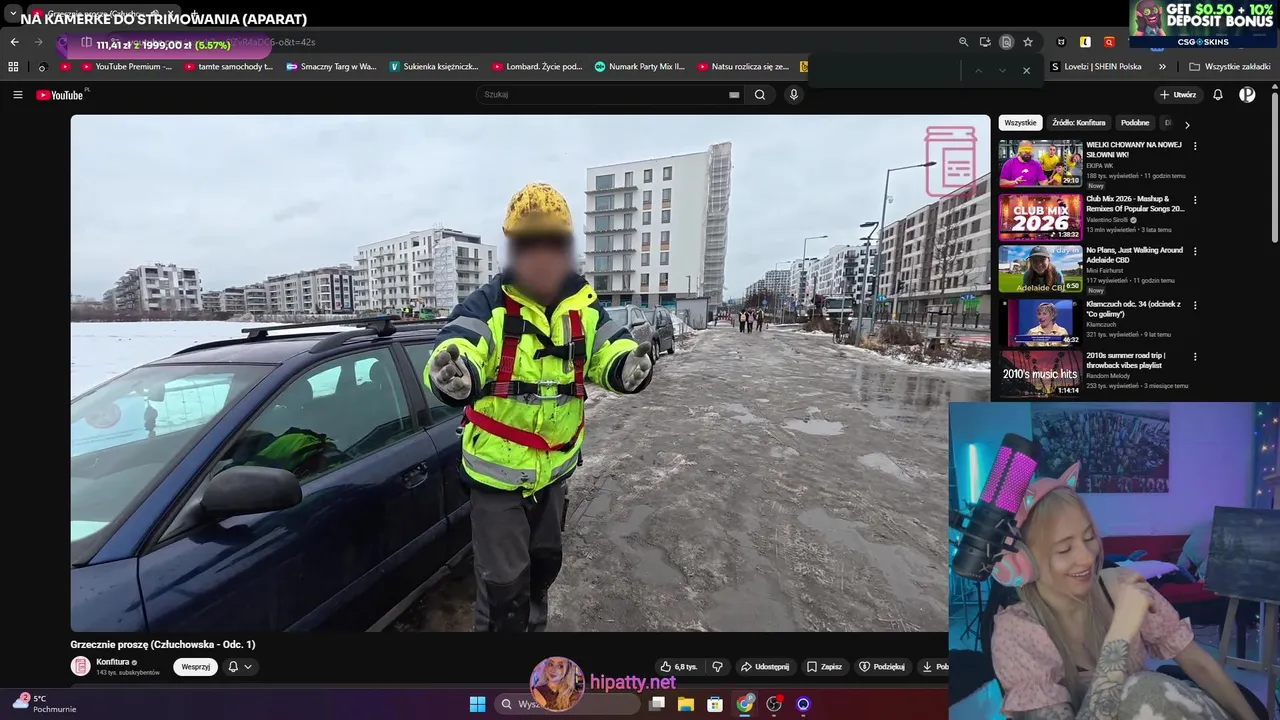The height and width of the screenshot is (720, 1280).
Task: Open options for Club Mix 2026 video
Action: [1194, 200]
